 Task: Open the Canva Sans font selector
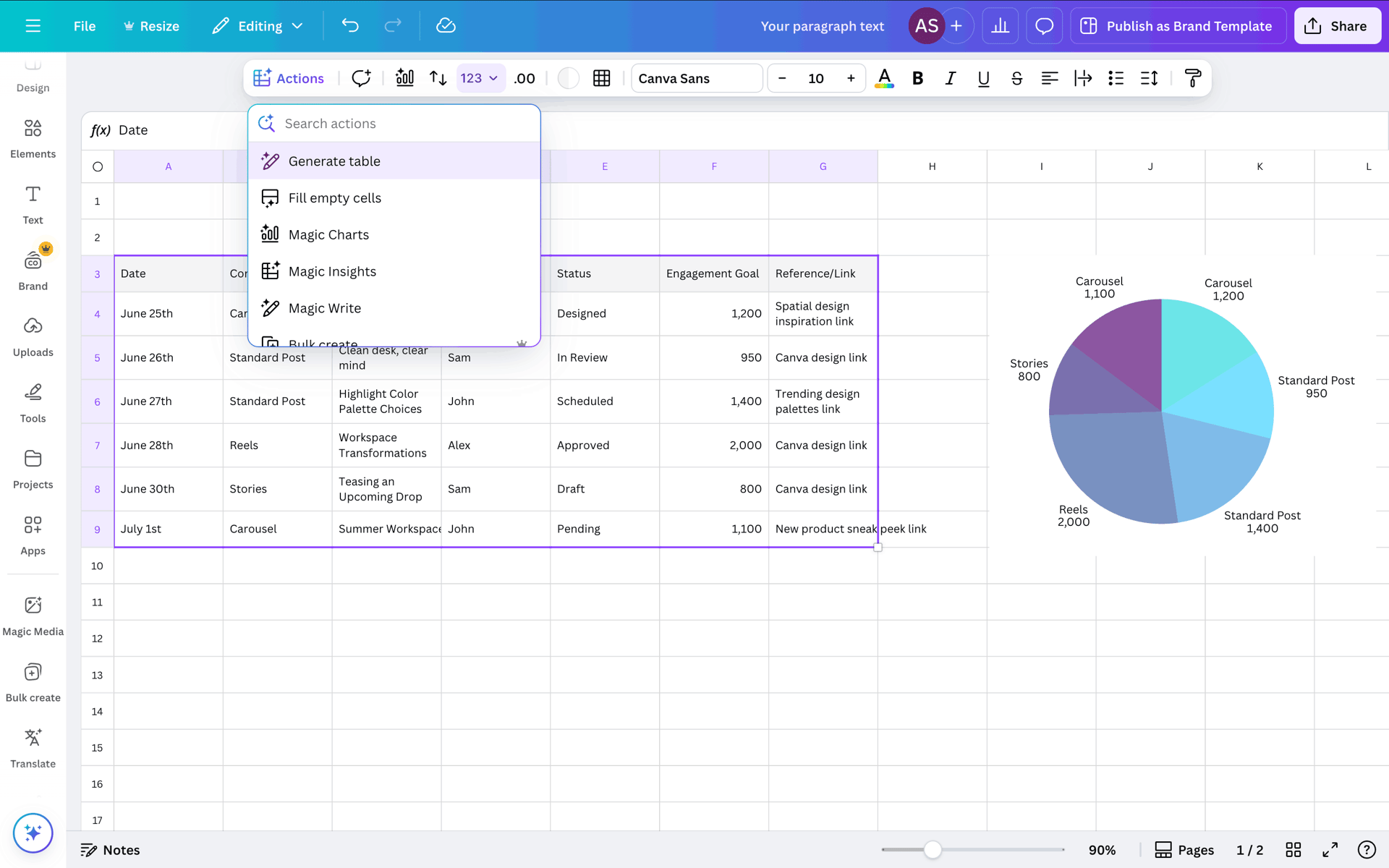pyautogui.click(x=697, y=78)
